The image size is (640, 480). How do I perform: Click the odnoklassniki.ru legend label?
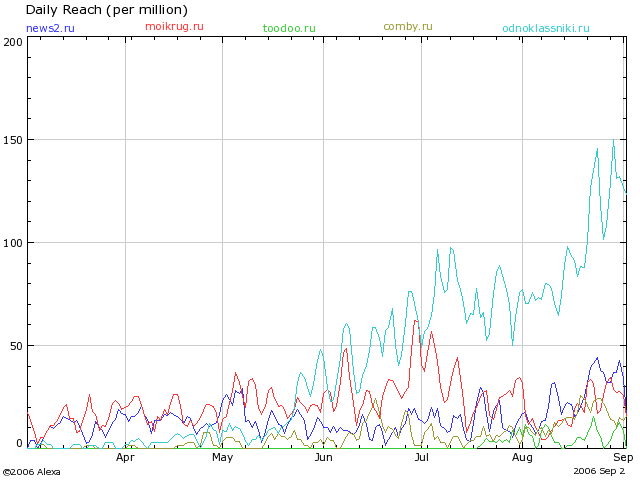546,28
